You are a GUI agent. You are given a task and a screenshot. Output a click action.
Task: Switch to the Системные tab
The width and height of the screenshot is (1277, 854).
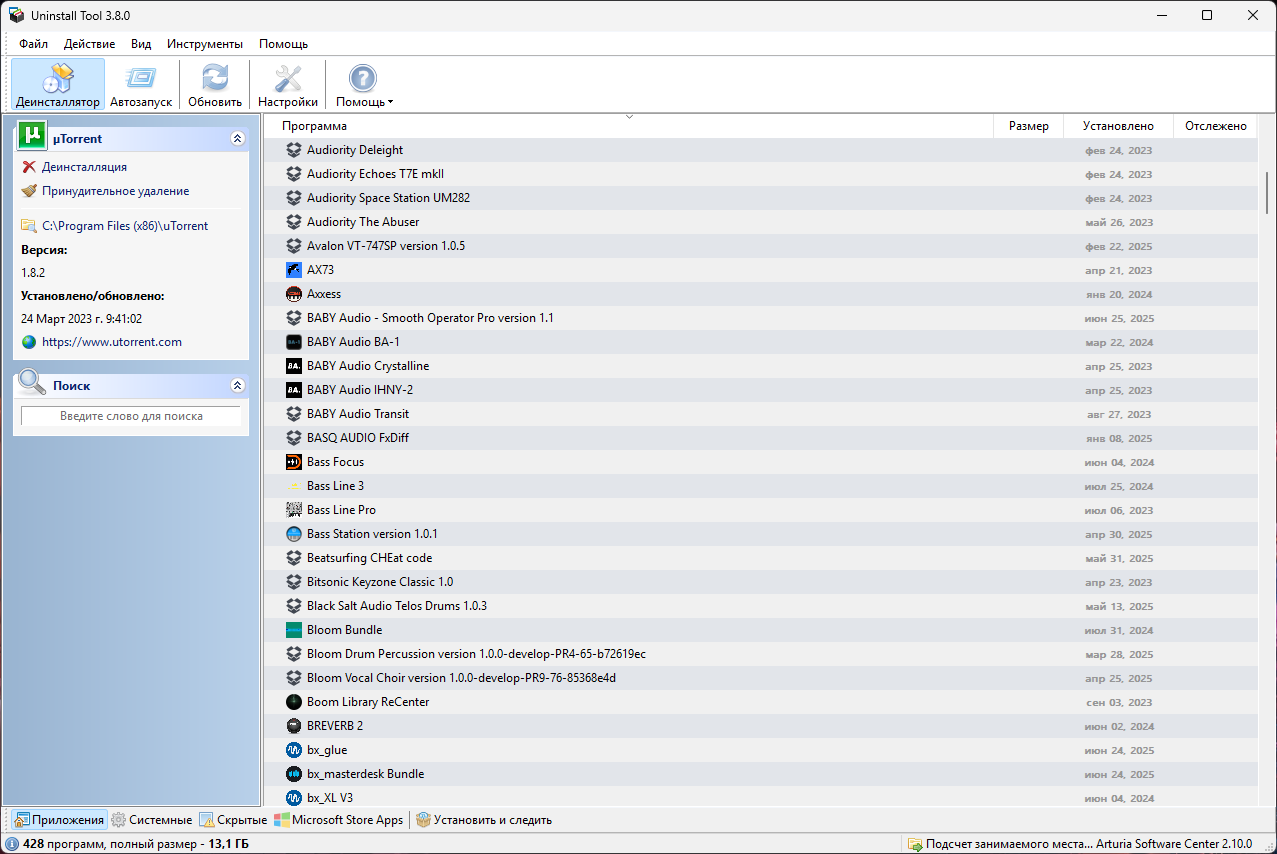[x=151, y=820]
